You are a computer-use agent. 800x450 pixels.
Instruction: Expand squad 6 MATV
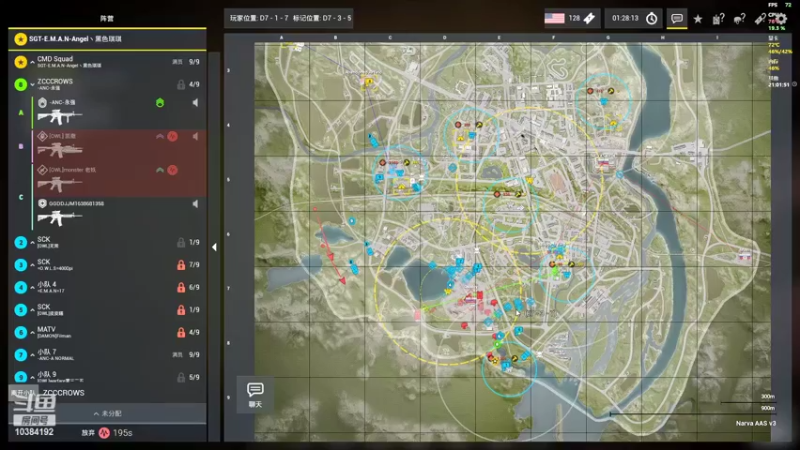[32, 332]
